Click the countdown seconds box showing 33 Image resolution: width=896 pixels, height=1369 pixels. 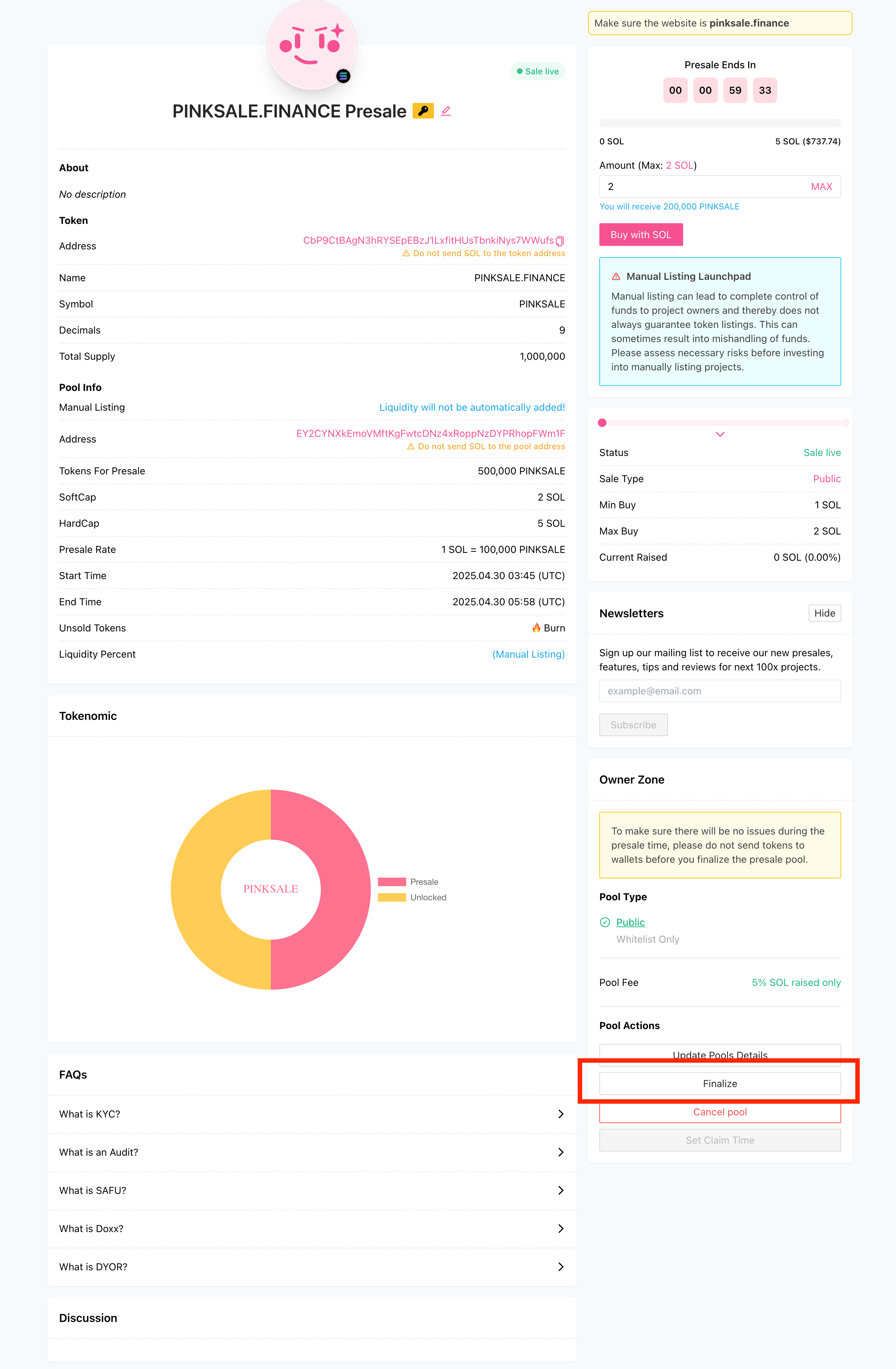coord(765,90)
